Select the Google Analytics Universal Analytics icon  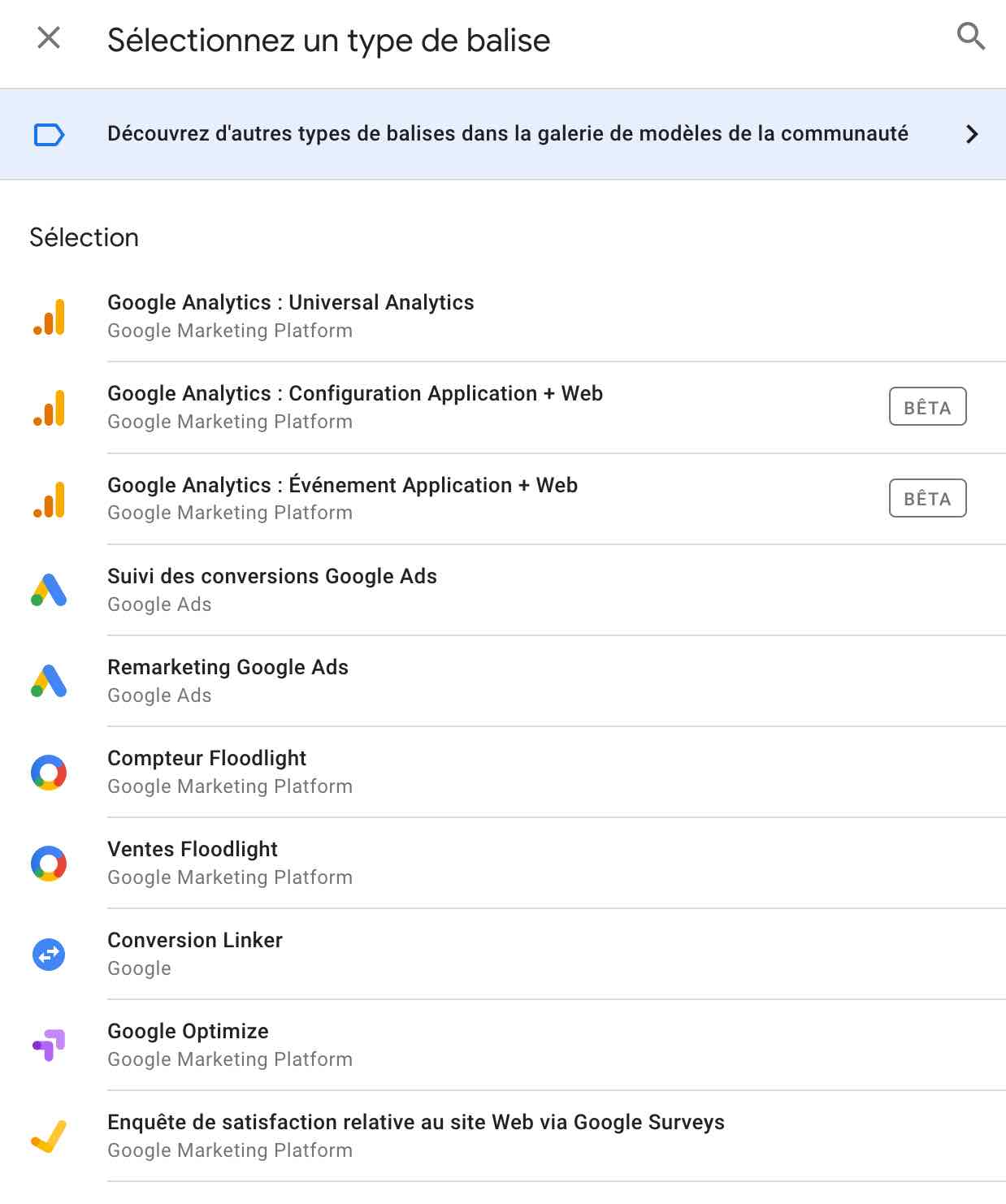point(50,317)
